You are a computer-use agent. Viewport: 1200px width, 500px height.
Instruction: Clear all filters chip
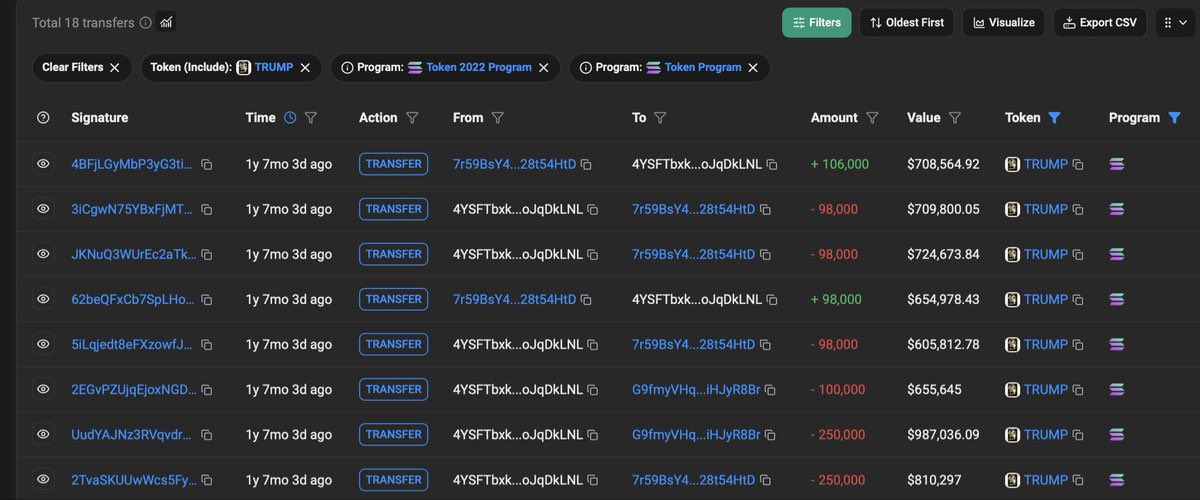[81, 67]
